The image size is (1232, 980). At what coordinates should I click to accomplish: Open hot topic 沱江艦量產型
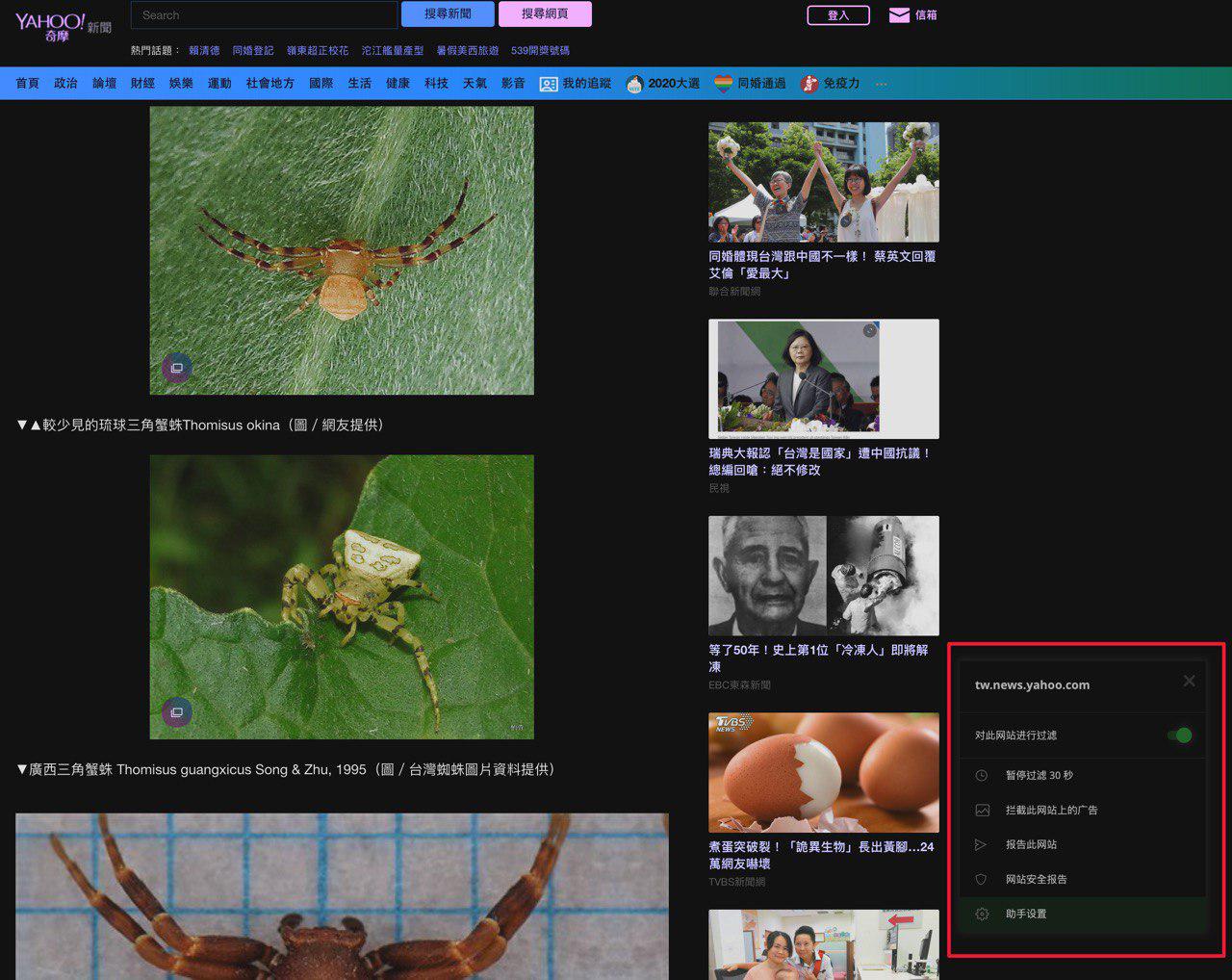coord(393,50)
